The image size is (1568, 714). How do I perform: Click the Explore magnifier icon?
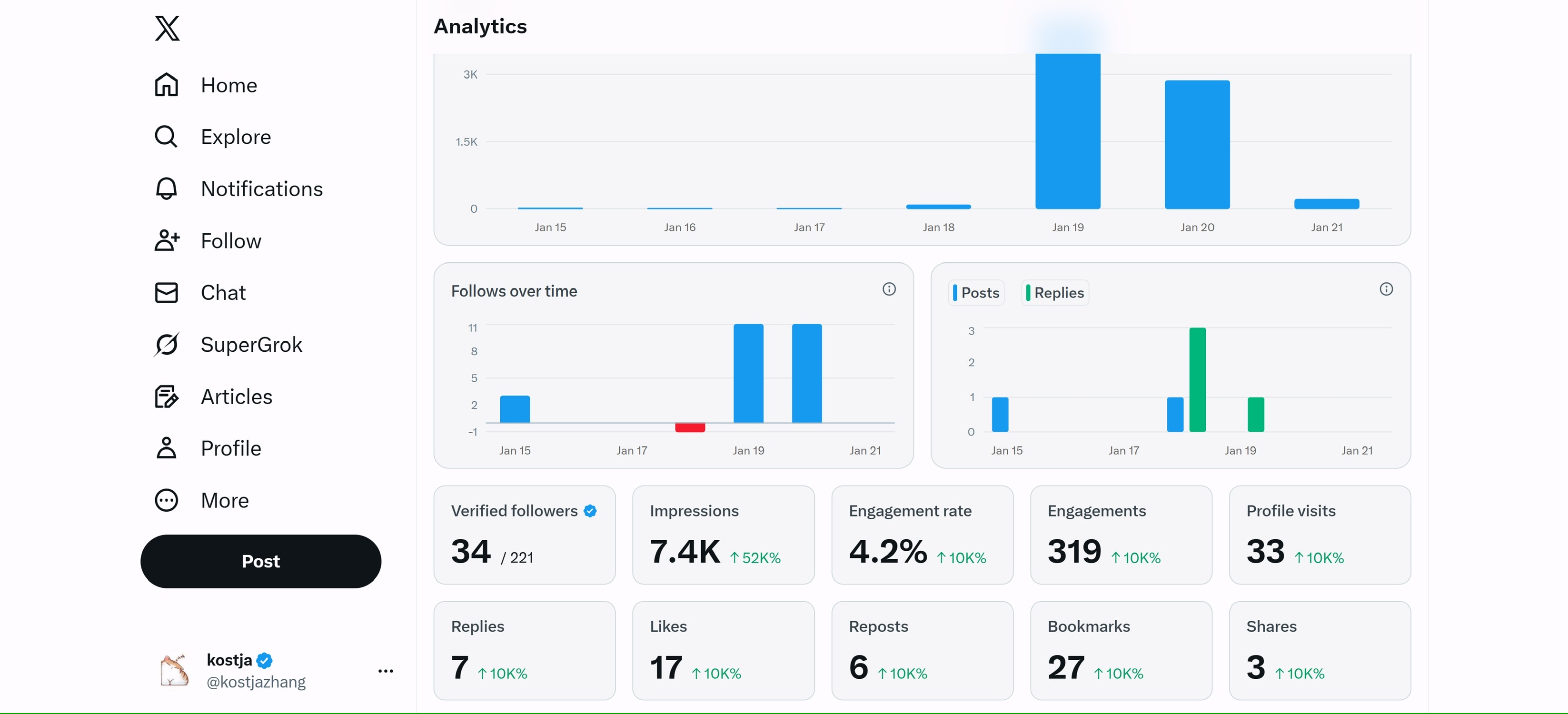click(x=166, y=137)
